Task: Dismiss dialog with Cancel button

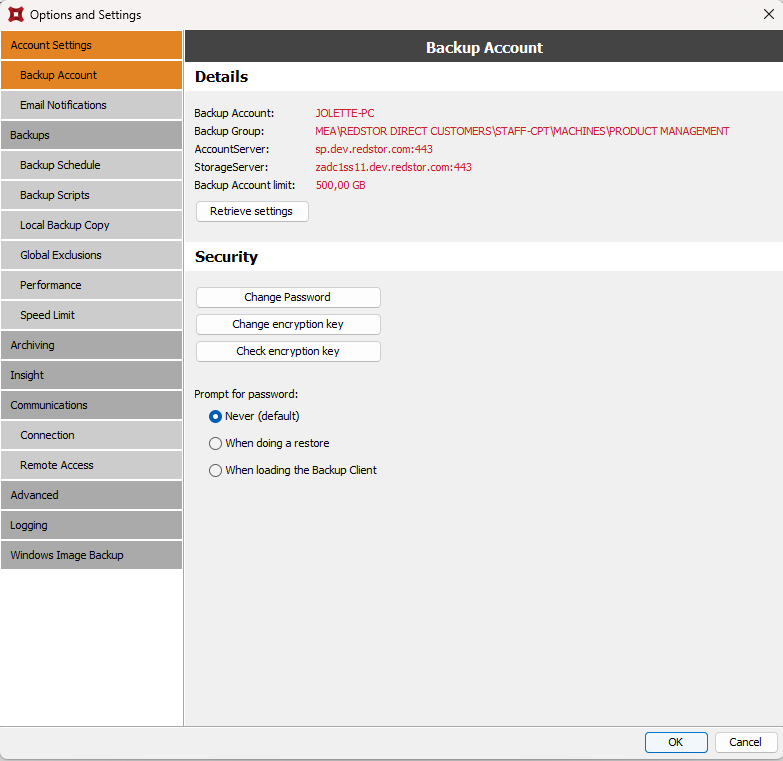Action: click(746, 742)
